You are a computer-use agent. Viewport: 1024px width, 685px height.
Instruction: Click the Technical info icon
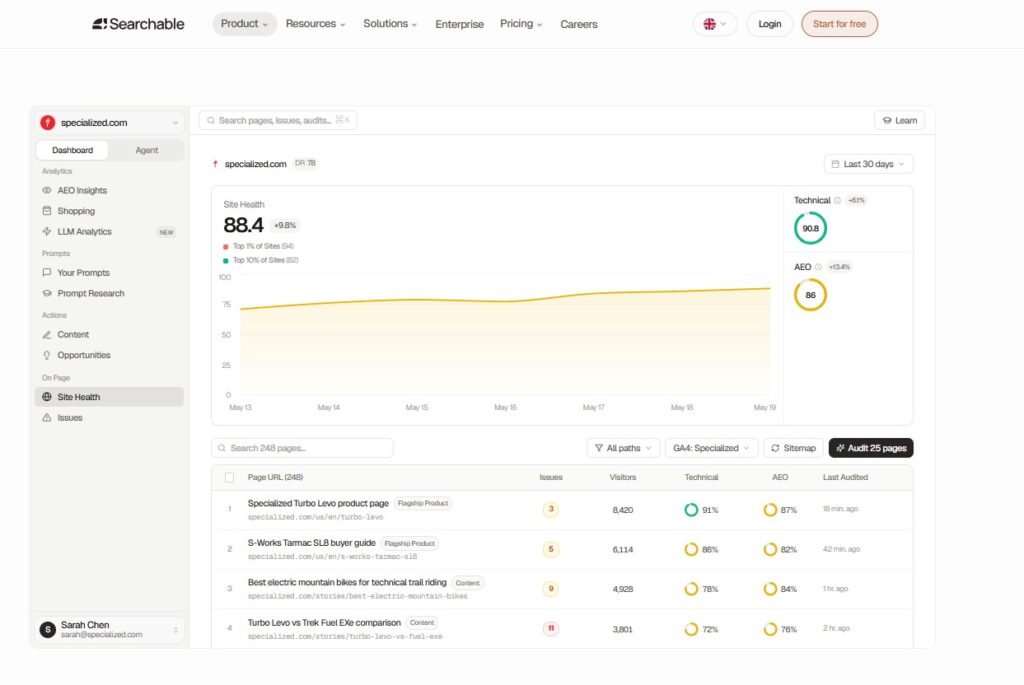[x=837, y=200]
